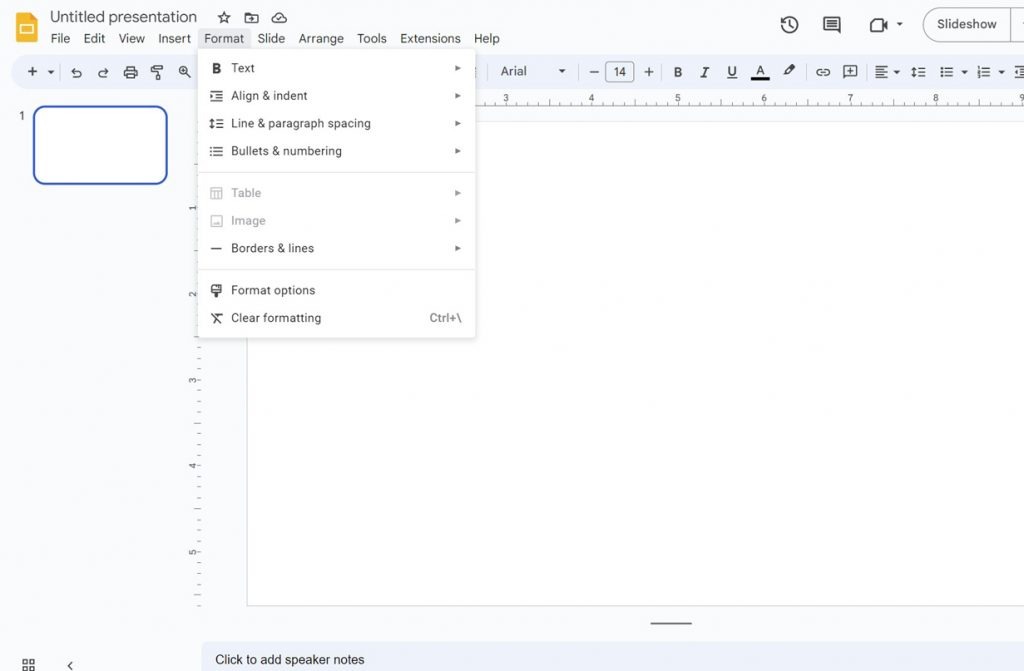Toggle bold in toolbar
Screen dimensions: 1024x671
[x=678, y=72]
